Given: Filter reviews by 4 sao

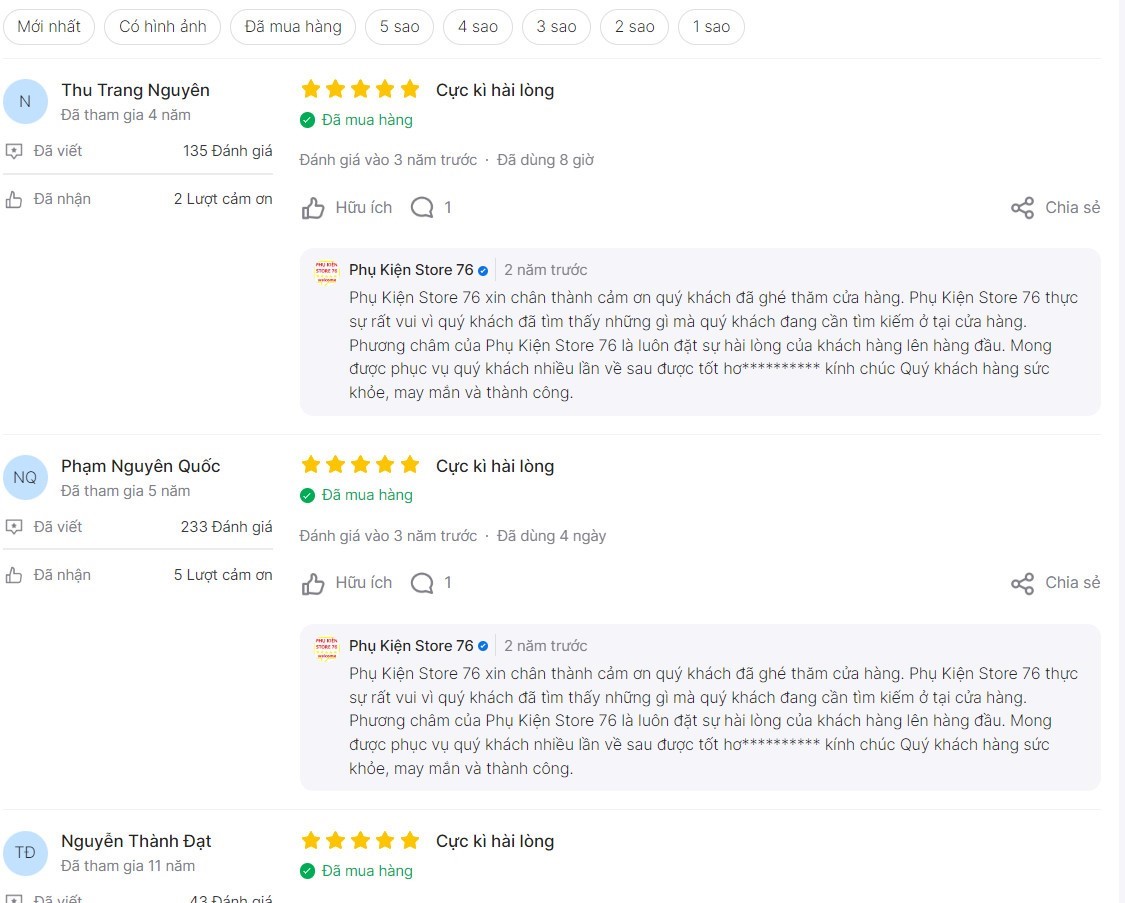Looking at the screenshot, I should tap(478, 27).
